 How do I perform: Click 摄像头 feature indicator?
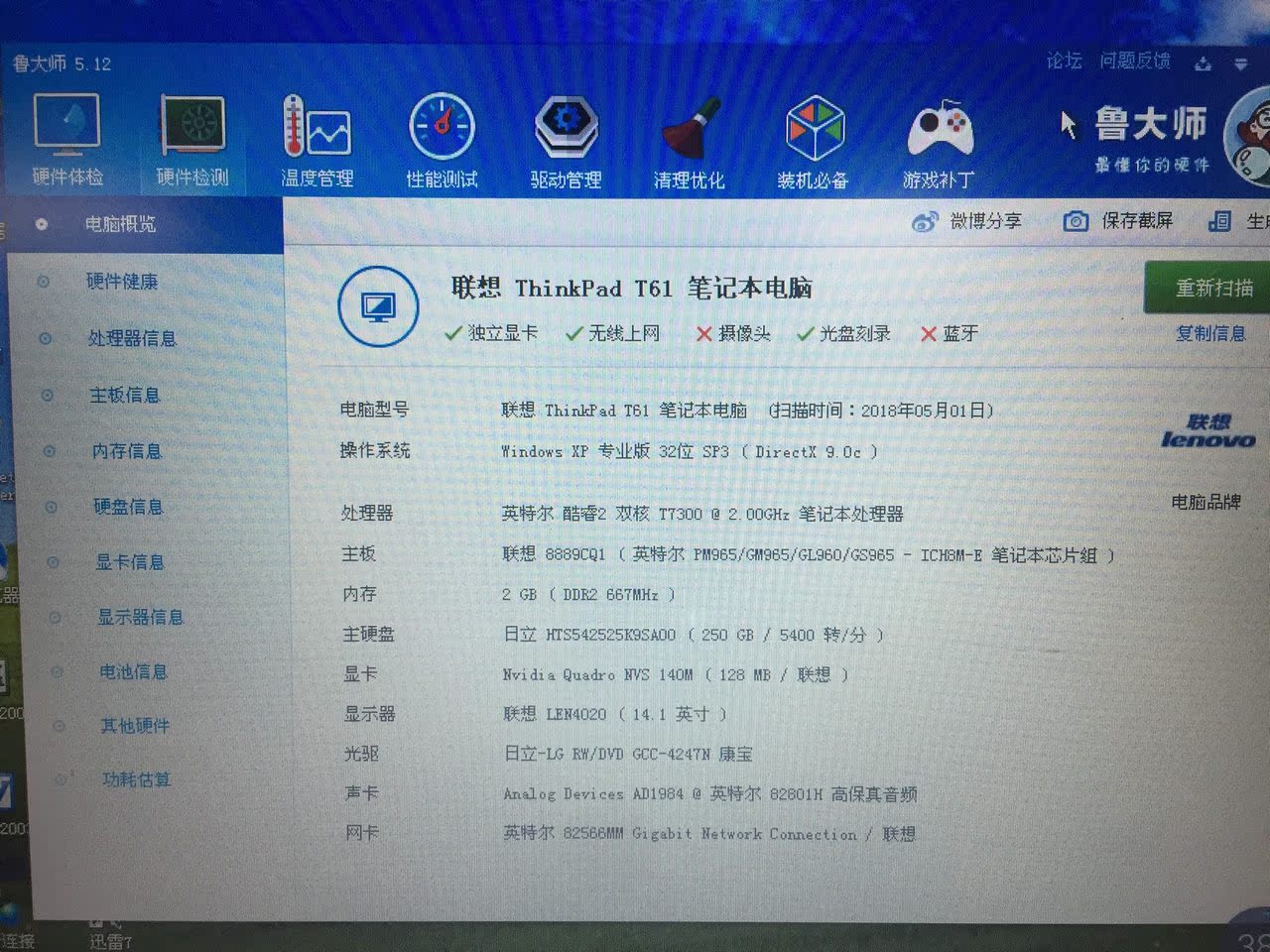[733, 333]
